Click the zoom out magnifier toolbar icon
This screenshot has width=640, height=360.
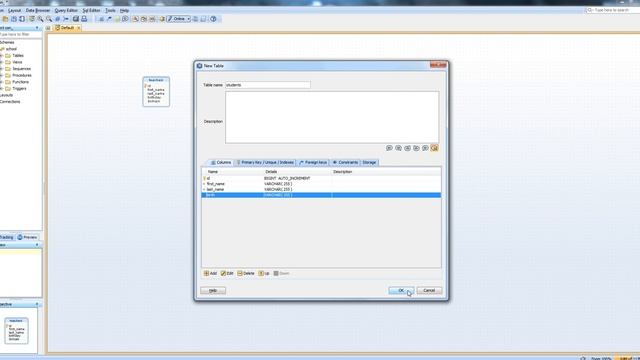[49, 19]
